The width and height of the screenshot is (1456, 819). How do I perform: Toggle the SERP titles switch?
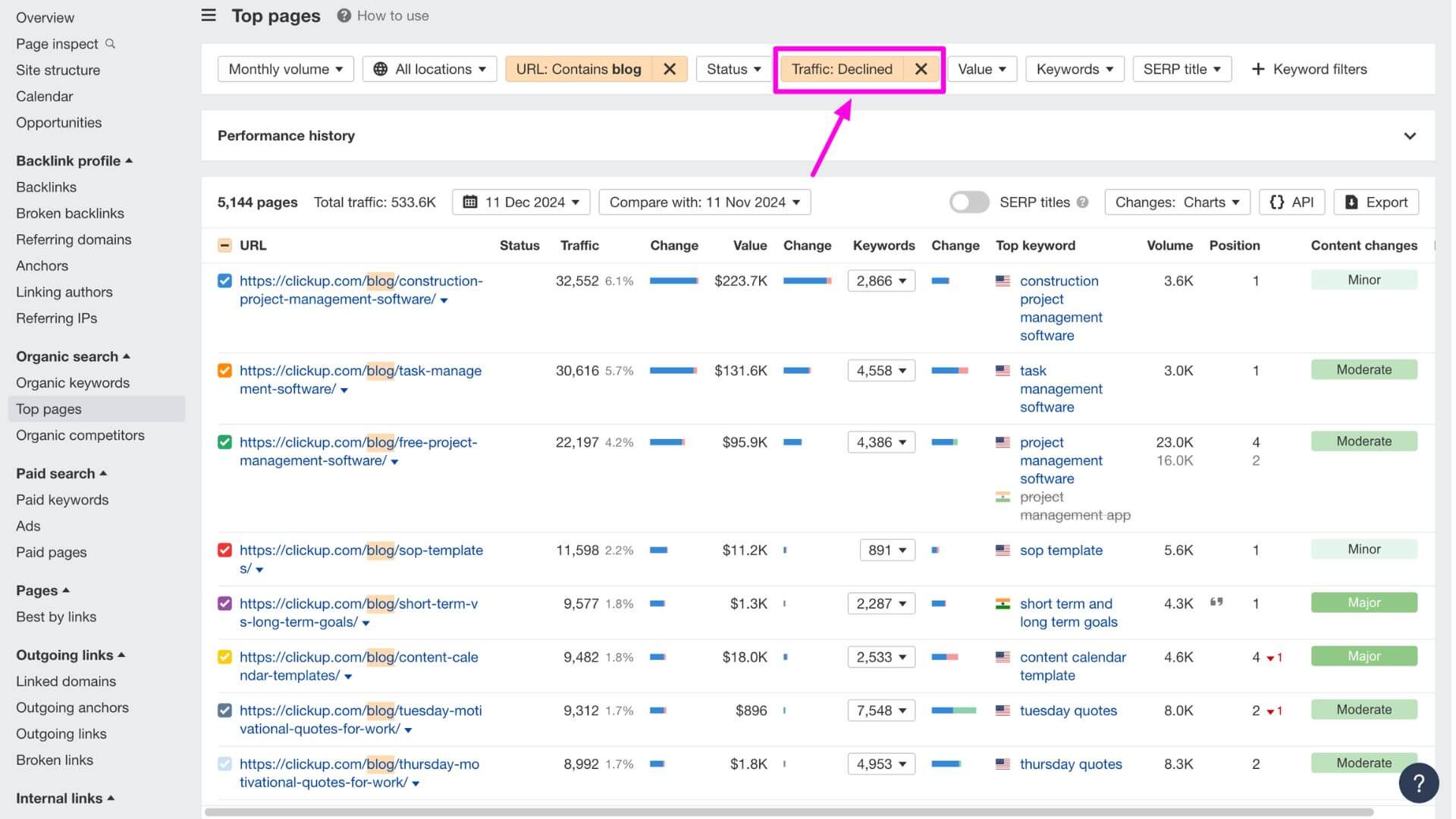pos(969,202)
